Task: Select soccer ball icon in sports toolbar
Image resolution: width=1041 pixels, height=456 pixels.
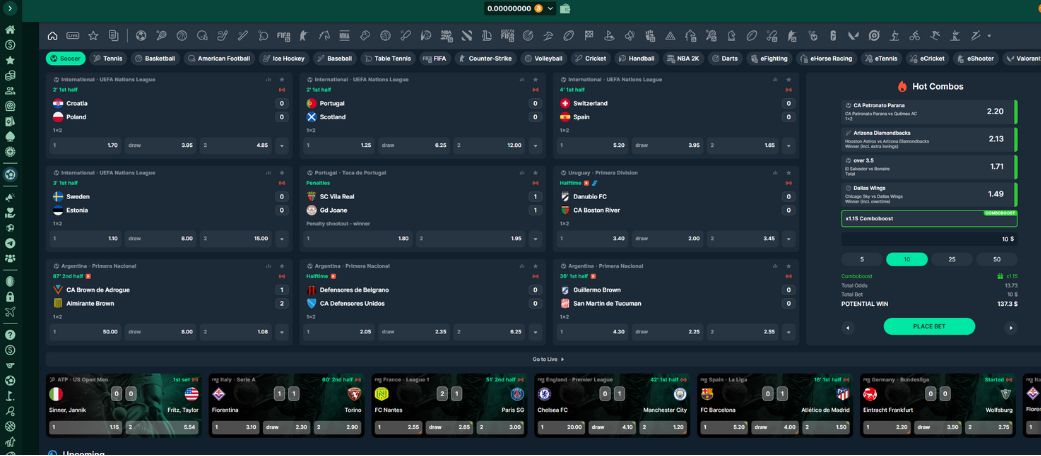Action: (141, 36)
